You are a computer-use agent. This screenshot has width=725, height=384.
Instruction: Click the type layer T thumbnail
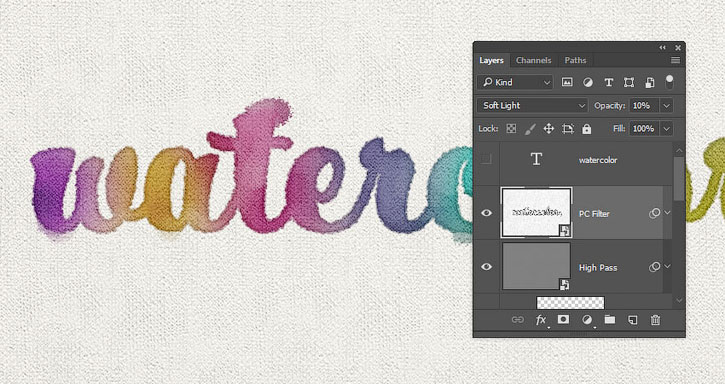point(536,159)
